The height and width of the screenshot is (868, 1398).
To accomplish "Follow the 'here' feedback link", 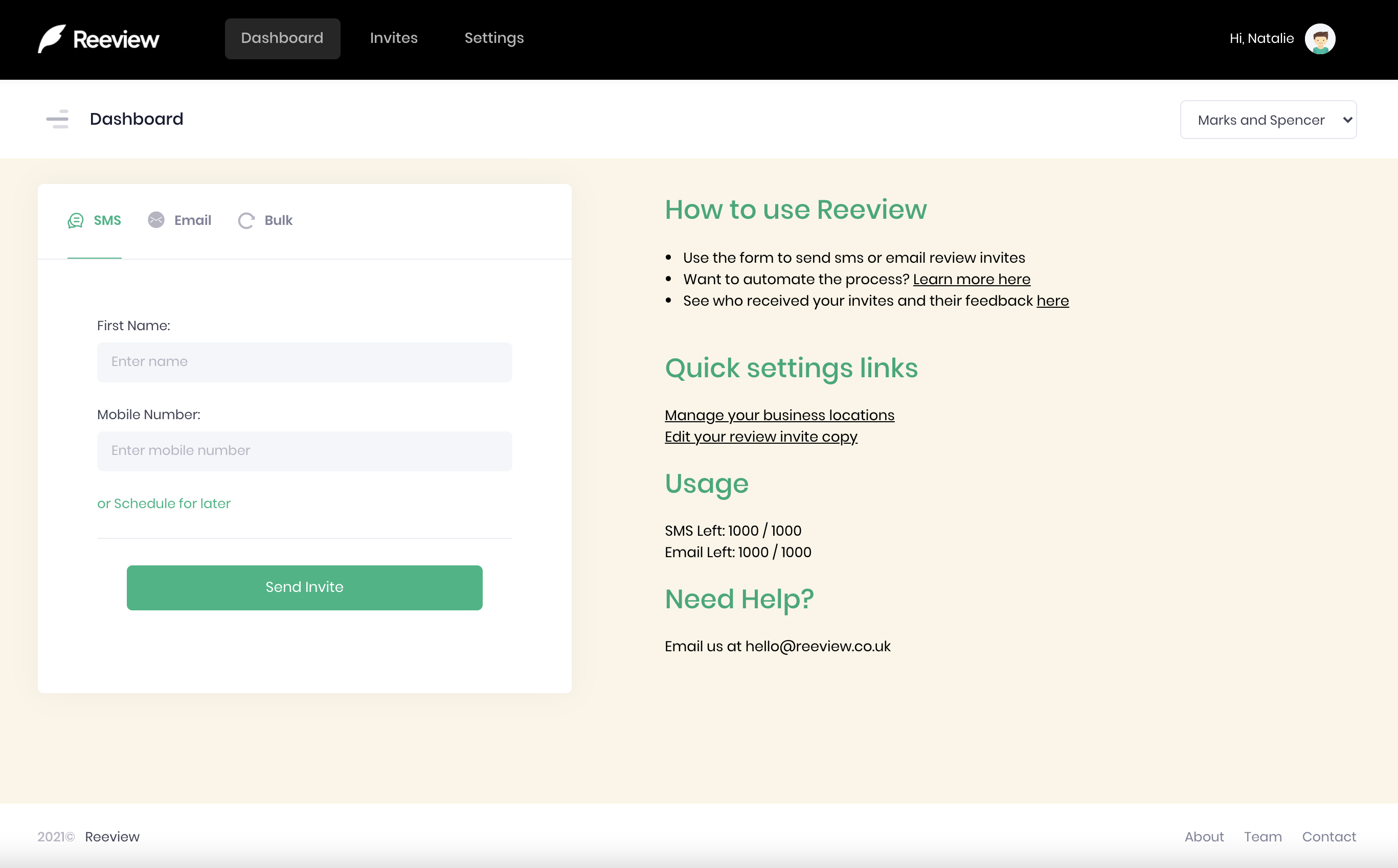I will click(1052, 301).
